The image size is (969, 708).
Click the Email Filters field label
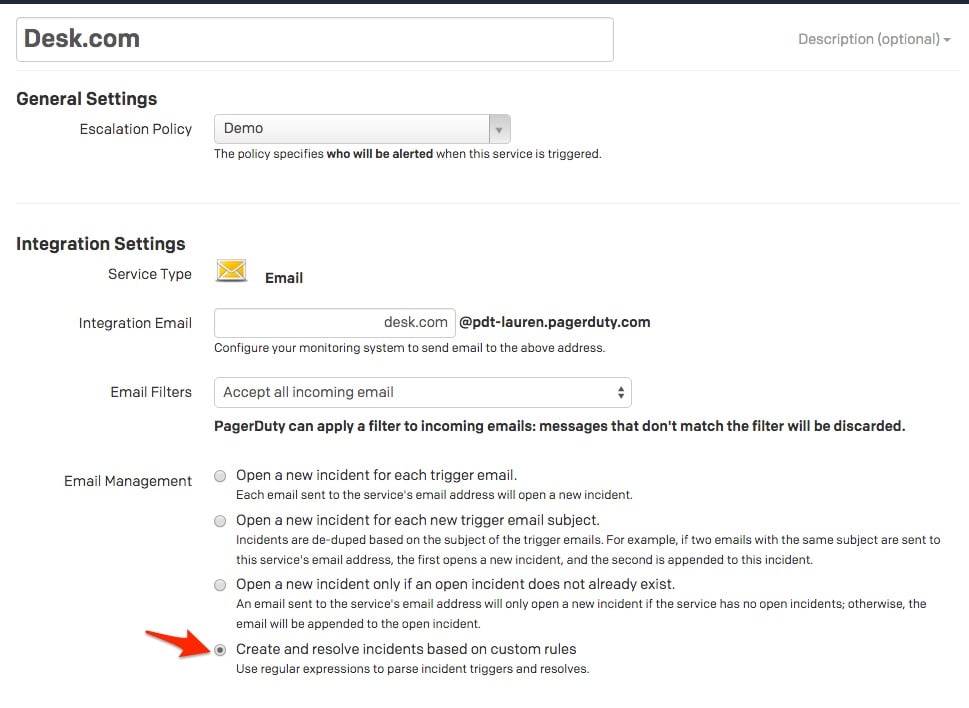tap(150, 392)
